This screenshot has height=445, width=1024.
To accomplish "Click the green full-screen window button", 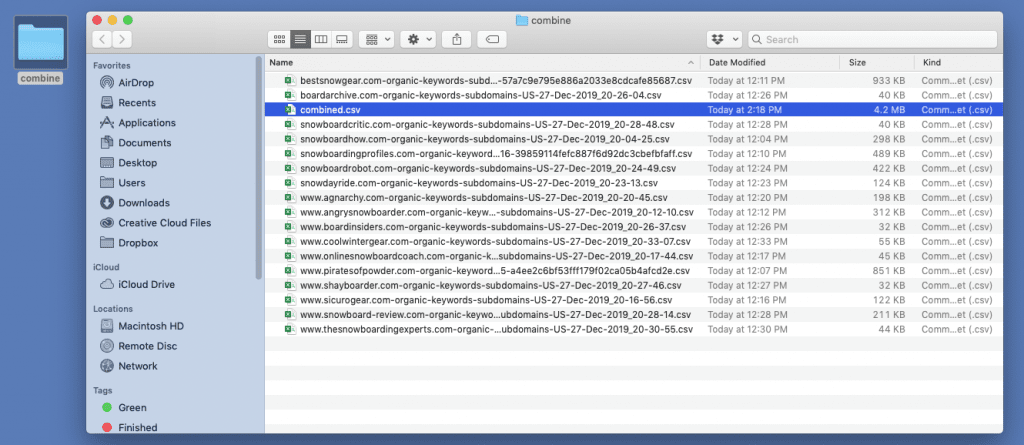I will [x=128, y=20].
